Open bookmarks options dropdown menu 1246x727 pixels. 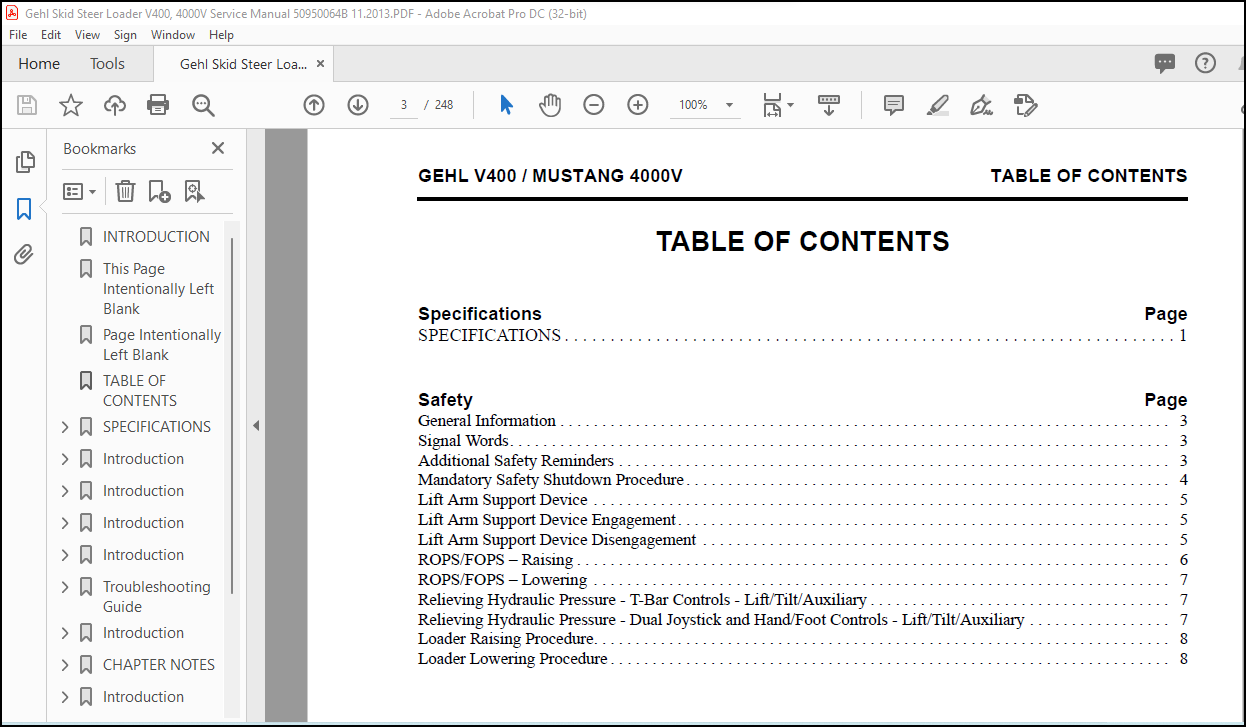click(80, 191)
